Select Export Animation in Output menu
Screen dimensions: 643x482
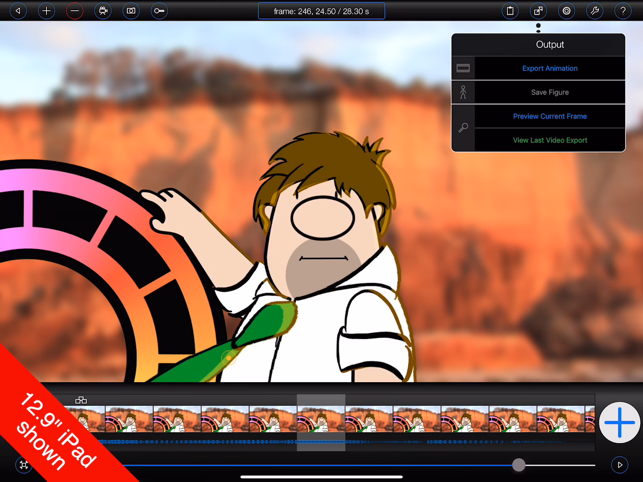coord(550,69)
